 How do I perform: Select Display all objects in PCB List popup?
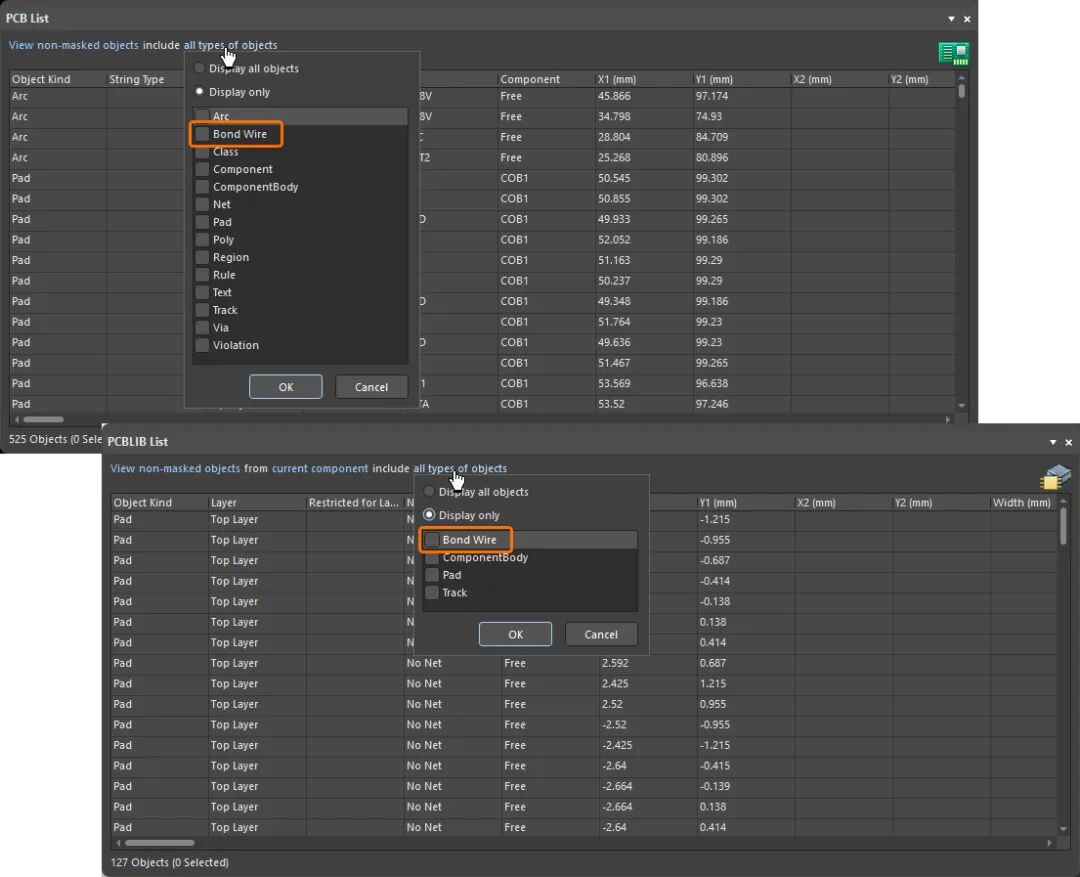199,68
